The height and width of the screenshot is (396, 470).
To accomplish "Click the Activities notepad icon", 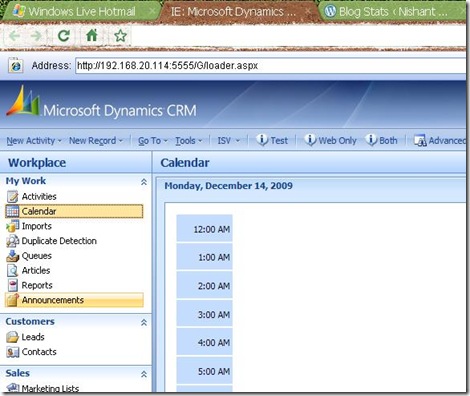I will click(12, 196).
